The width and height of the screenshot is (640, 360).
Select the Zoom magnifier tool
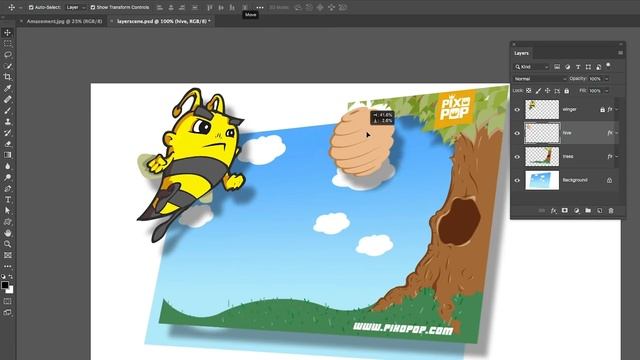[x=7, y=244]
